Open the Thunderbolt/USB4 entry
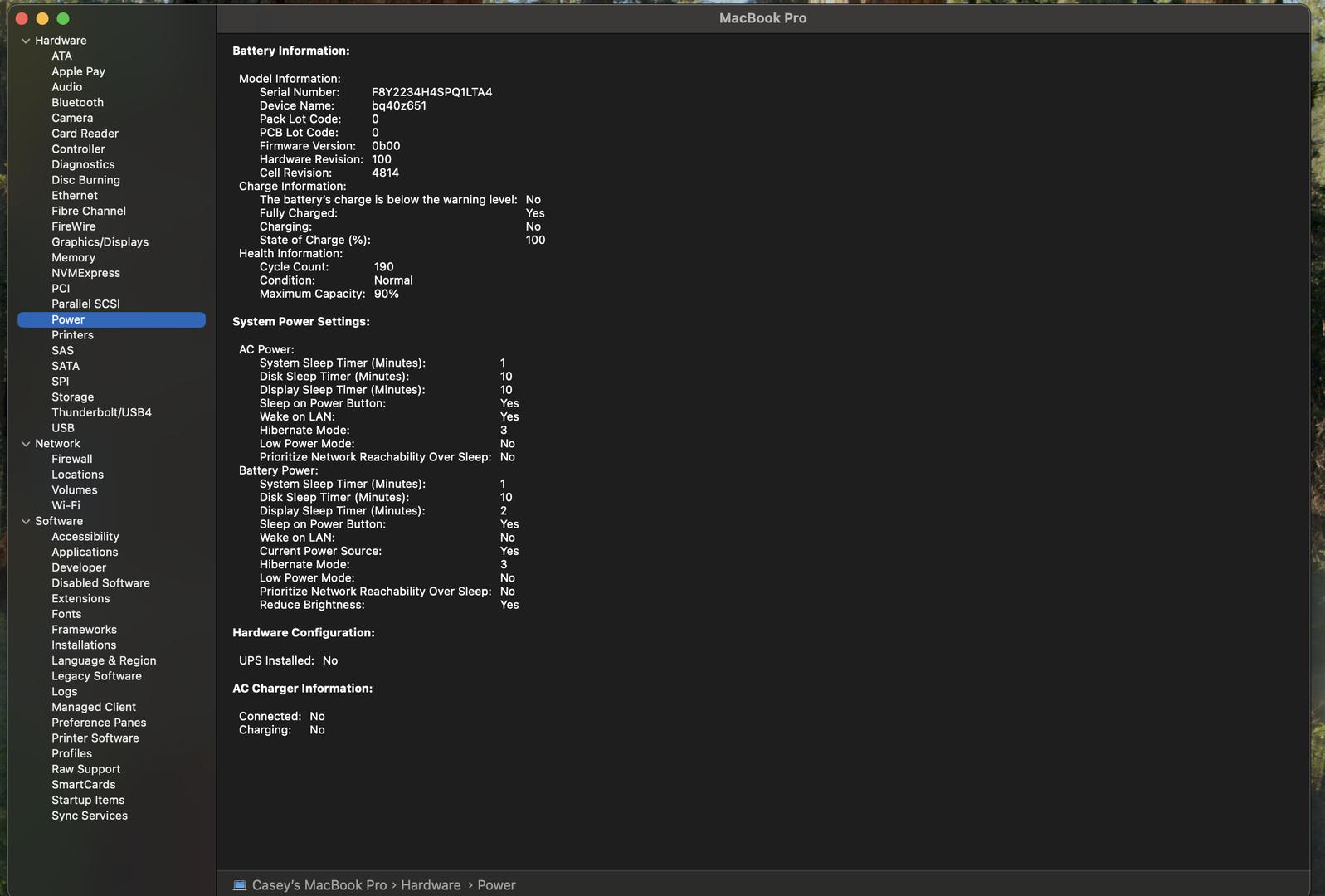 pos(101,413)
